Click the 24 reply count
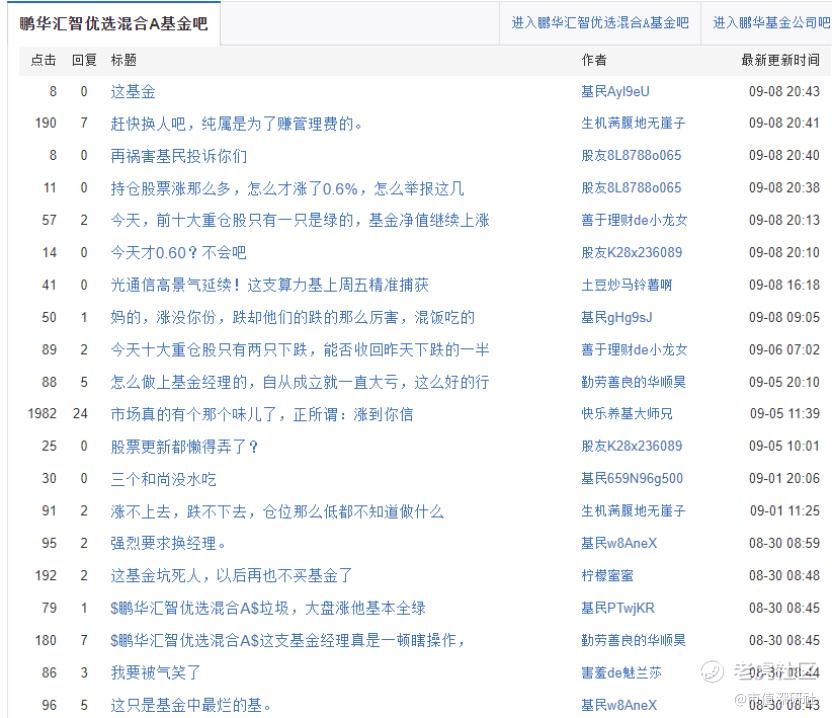Screen dimensions: 832x718 tap(81, 414)
